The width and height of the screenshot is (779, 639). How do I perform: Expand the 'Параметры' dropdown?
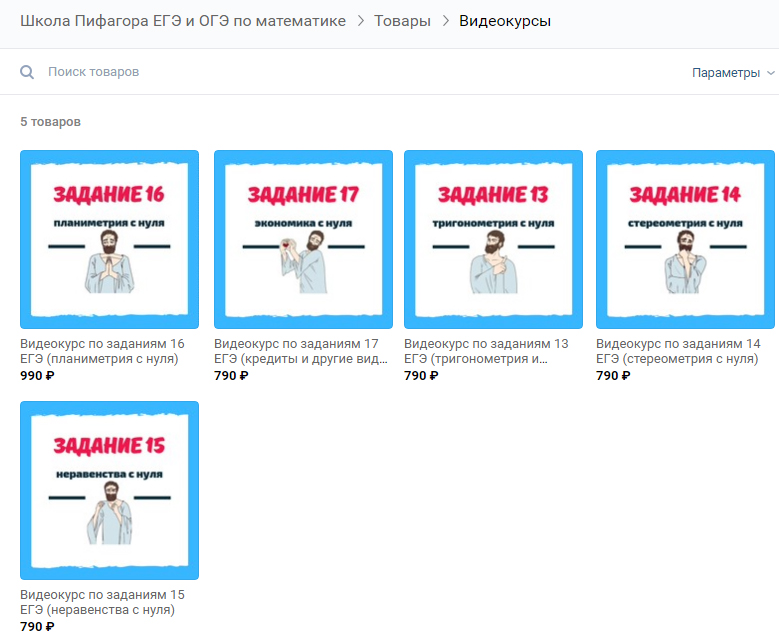coord(733,73)
